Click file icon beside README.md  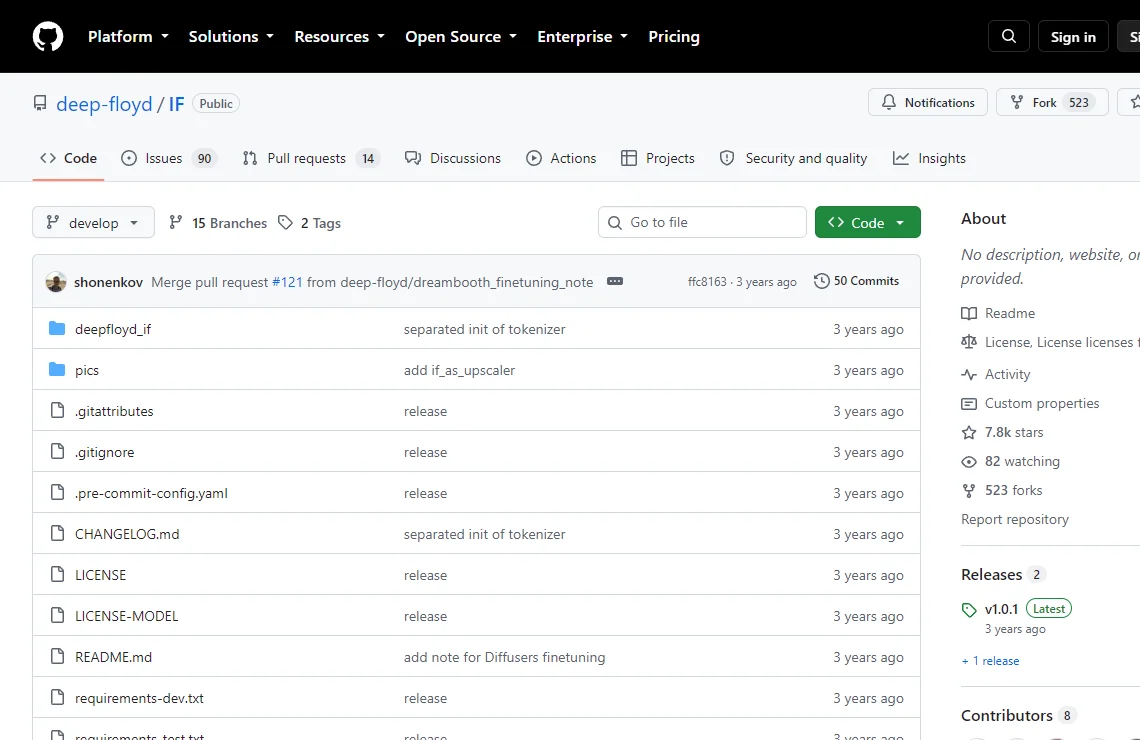tap(57, 656)
